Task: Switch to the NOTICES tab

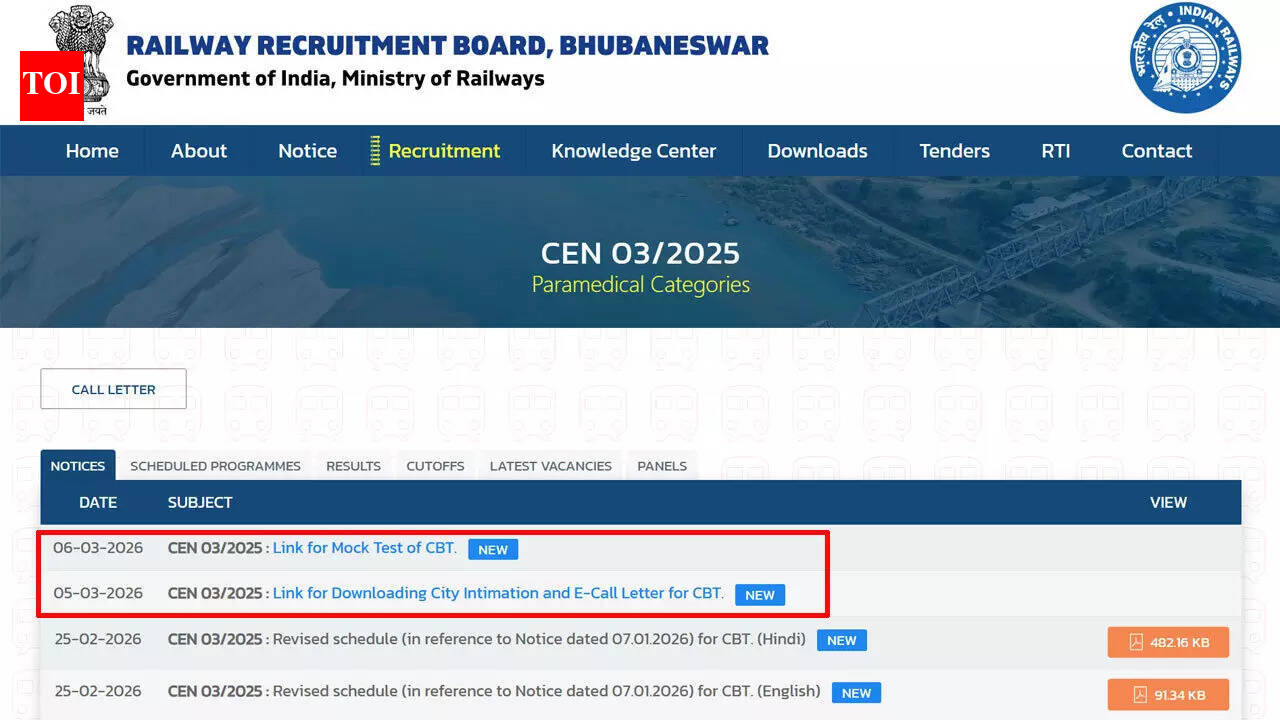Action: pyautogui.click(x=77, y=465)
